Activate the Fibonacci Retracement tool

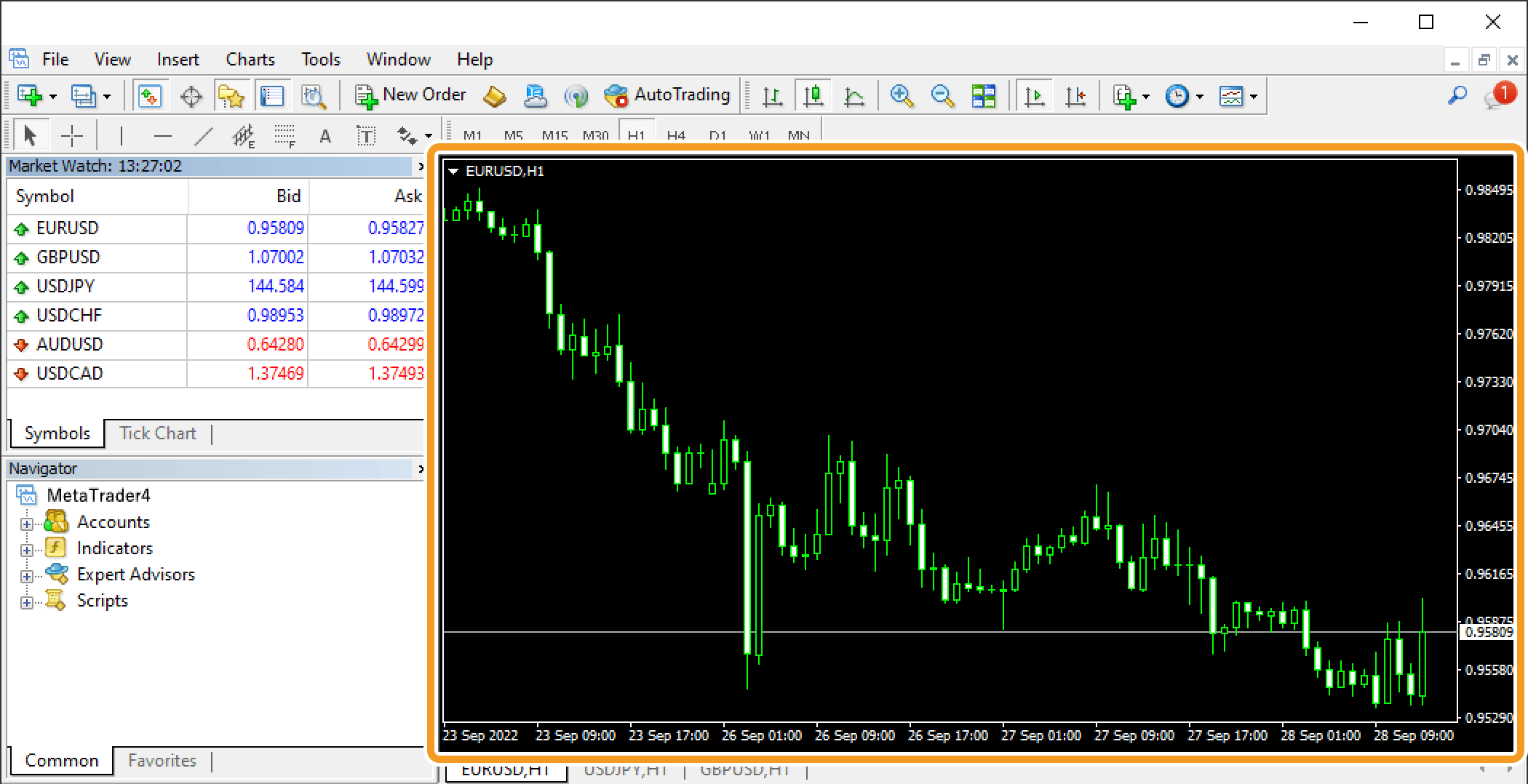(x=285, y=135)
